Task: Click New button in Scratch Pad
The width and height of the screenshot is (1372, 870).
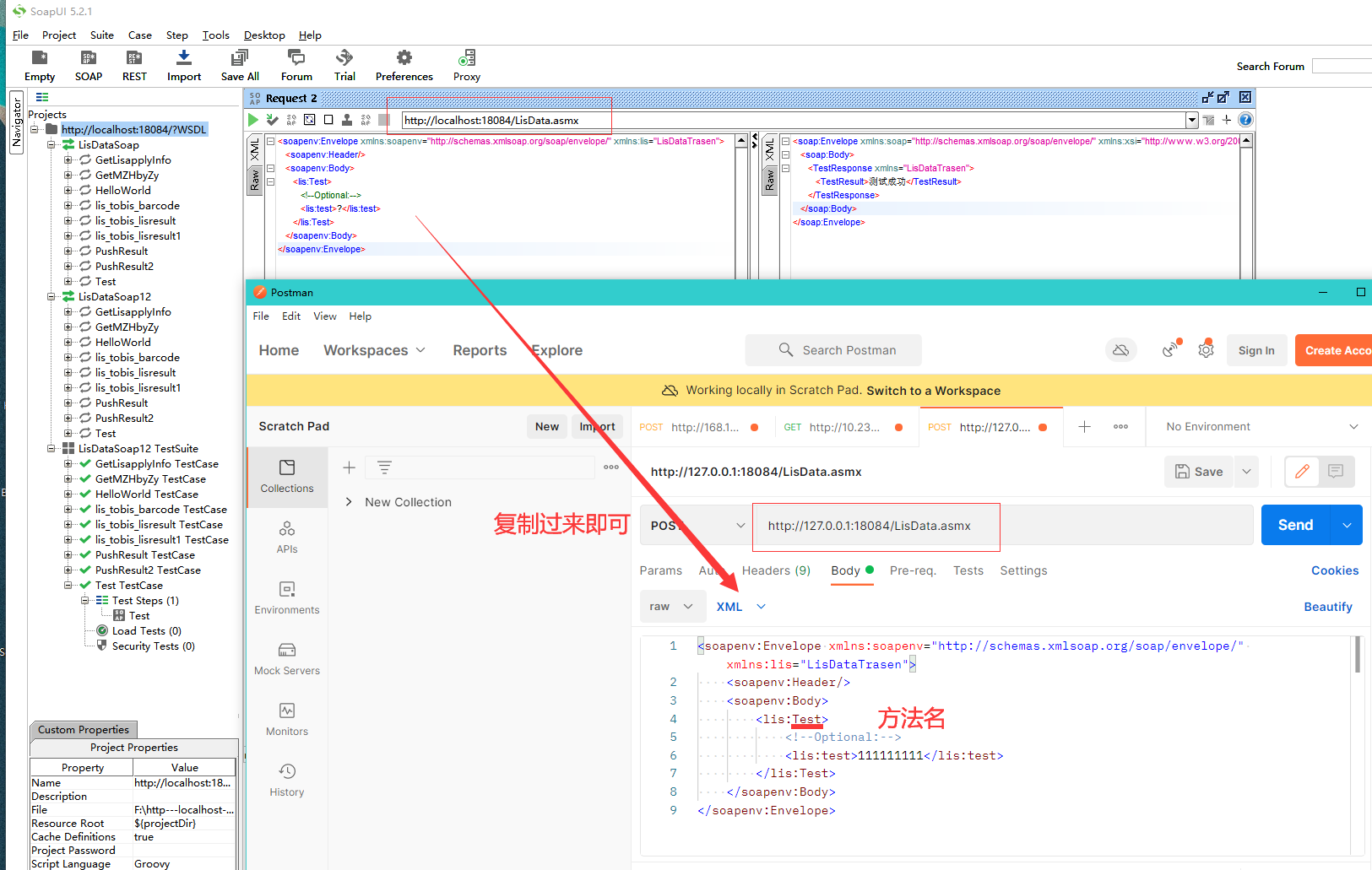Action: pos(547,427)
